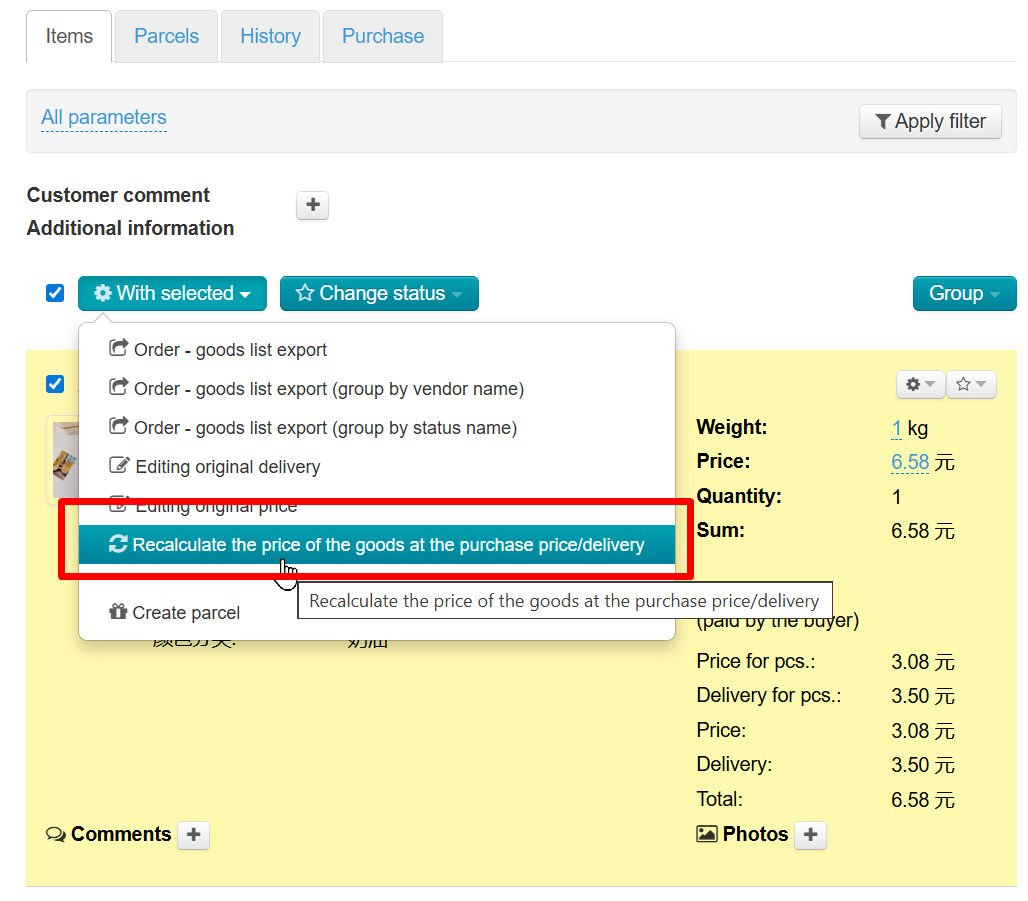The height and width of the screenshot is (901, 1028).
Task: Expand the Change status dropdown
Action: (x=379, y=294)
